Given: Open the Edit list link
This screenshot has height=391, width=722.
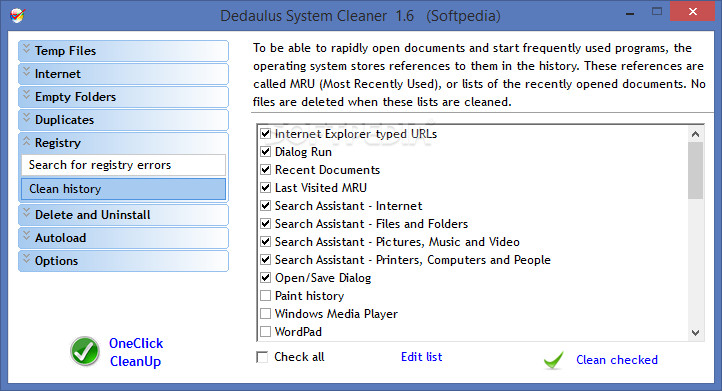Looking at the screenshot, I should click(421, 357).
